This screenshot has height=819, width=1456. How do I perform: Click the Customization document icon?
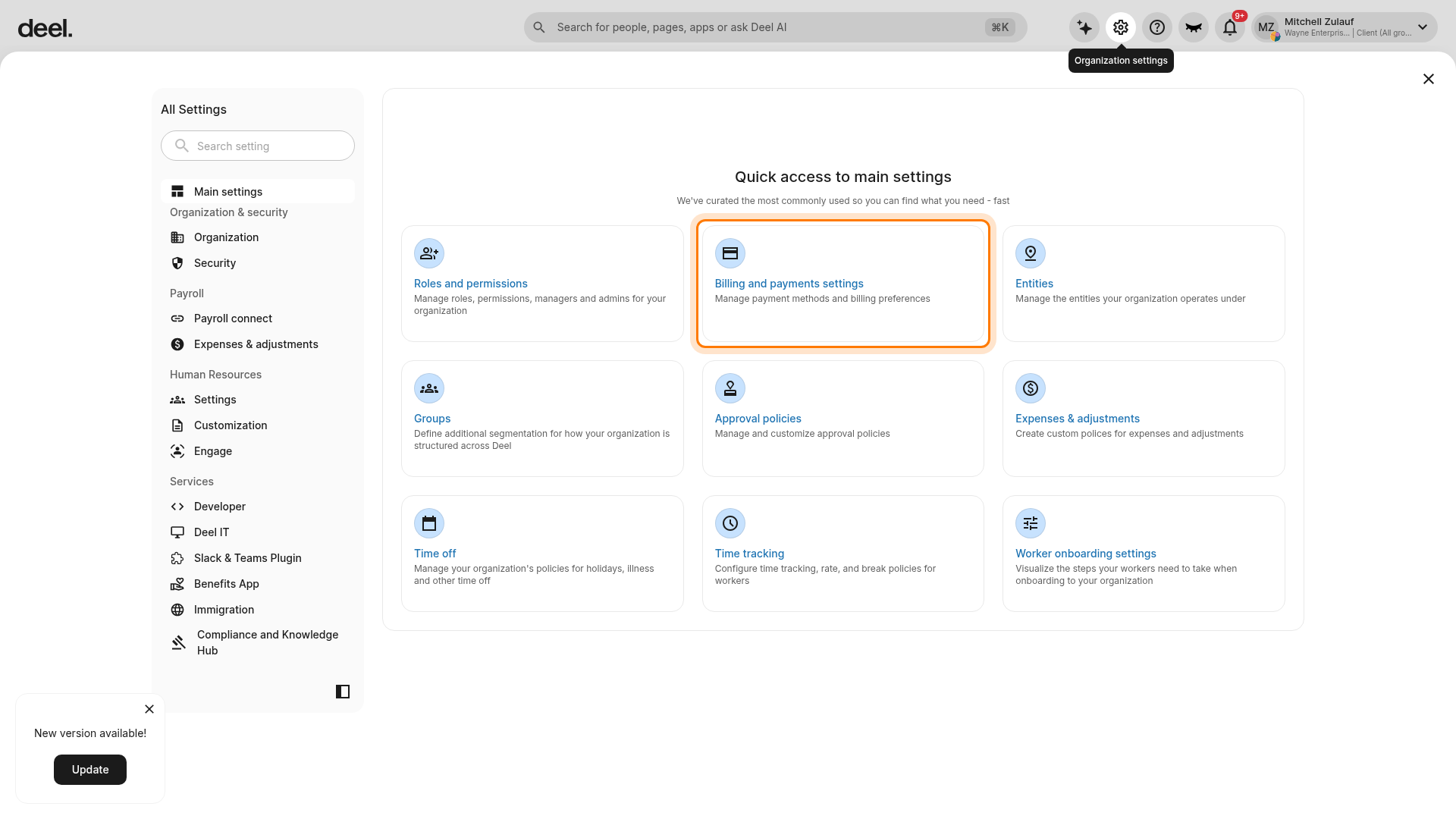pos(177,425)
